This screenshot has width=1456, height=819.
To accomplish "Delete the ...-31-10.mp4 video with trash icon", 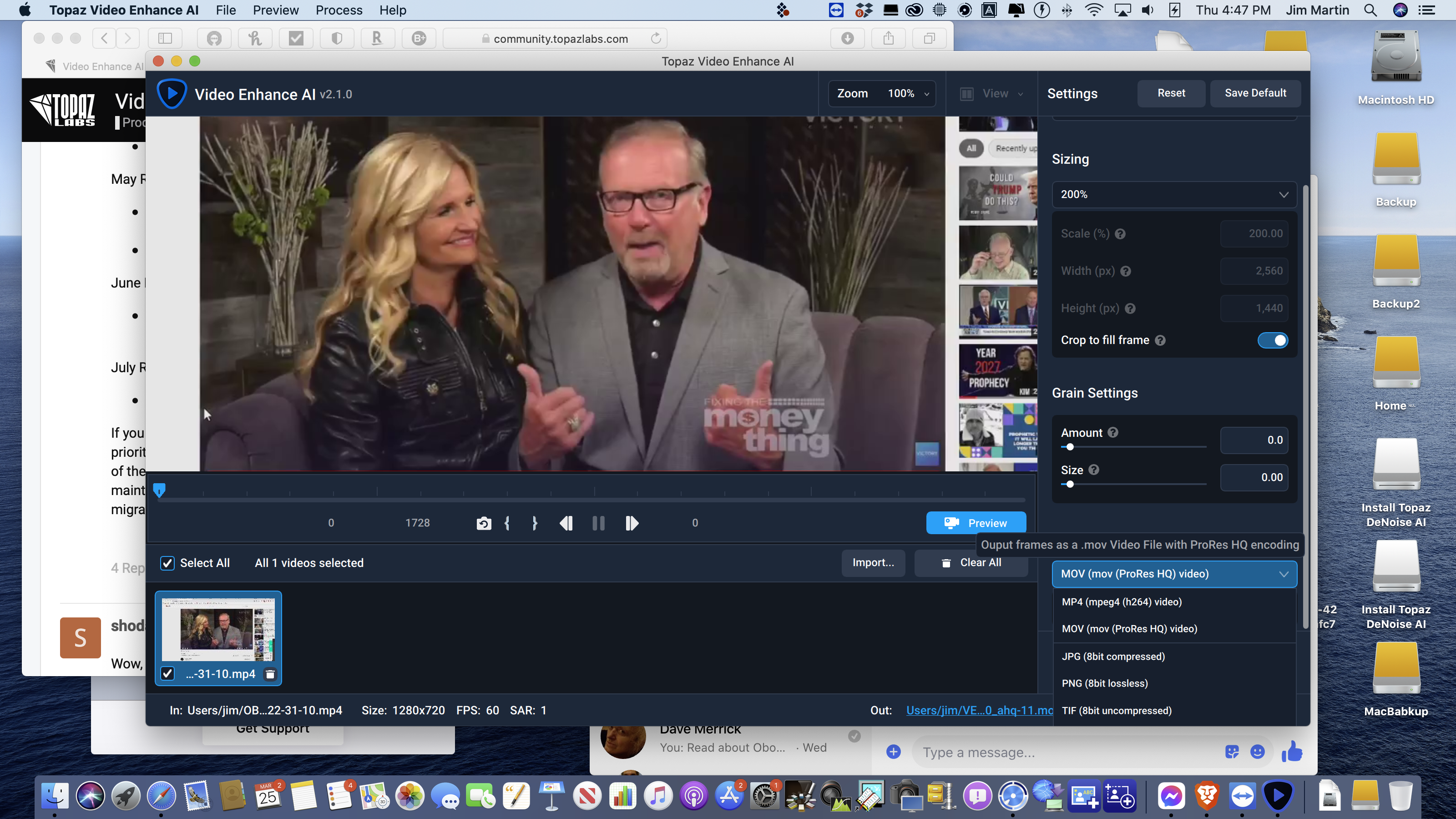I will pyautogui.click(x=270, y=674).
